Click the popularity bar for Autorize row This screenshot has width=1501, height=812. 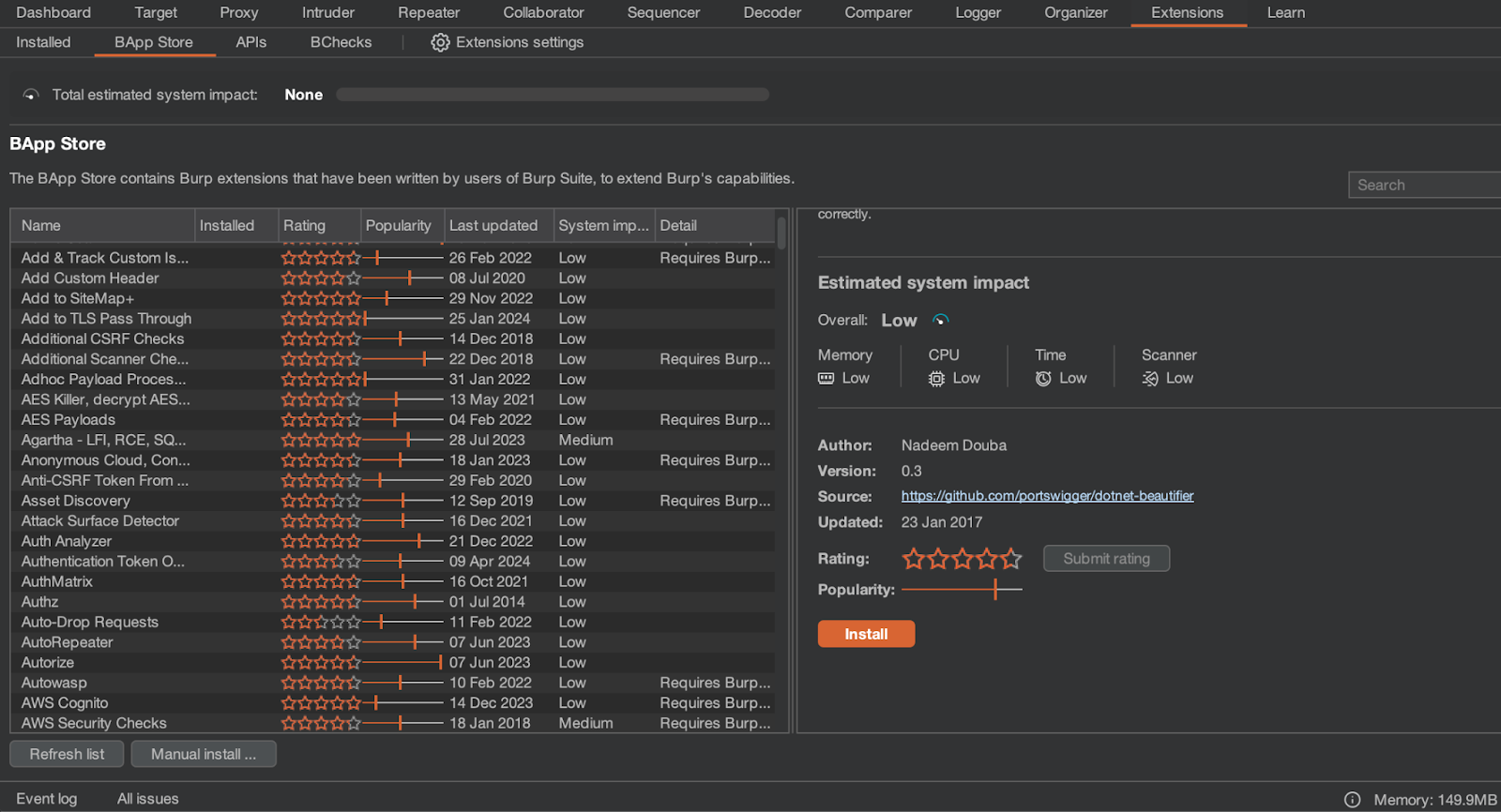pos(402,663)
